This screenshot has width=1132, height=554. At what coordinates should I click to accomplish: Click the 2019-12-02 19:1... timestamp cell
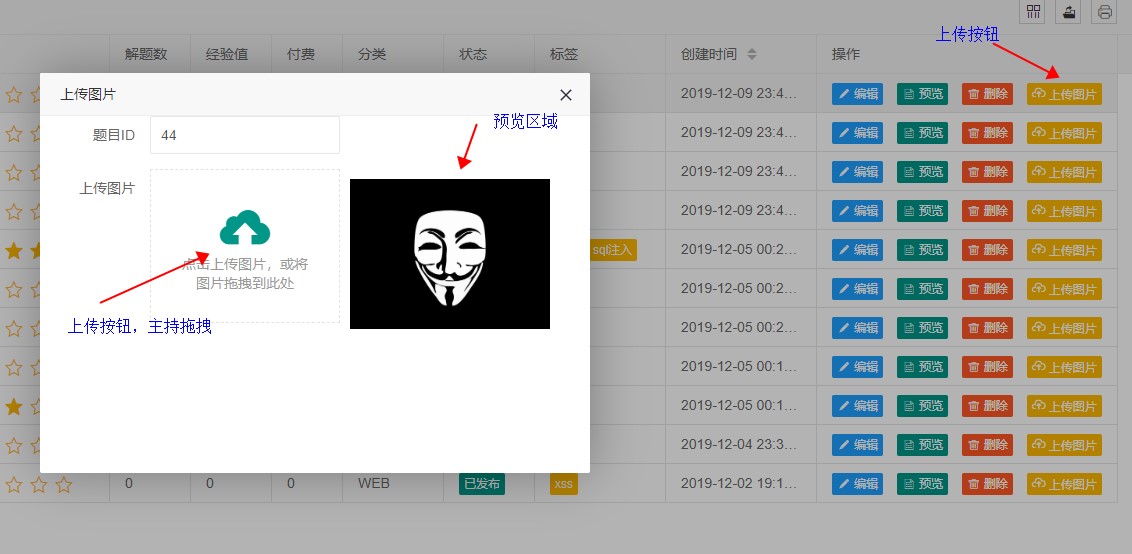[739, 483]
